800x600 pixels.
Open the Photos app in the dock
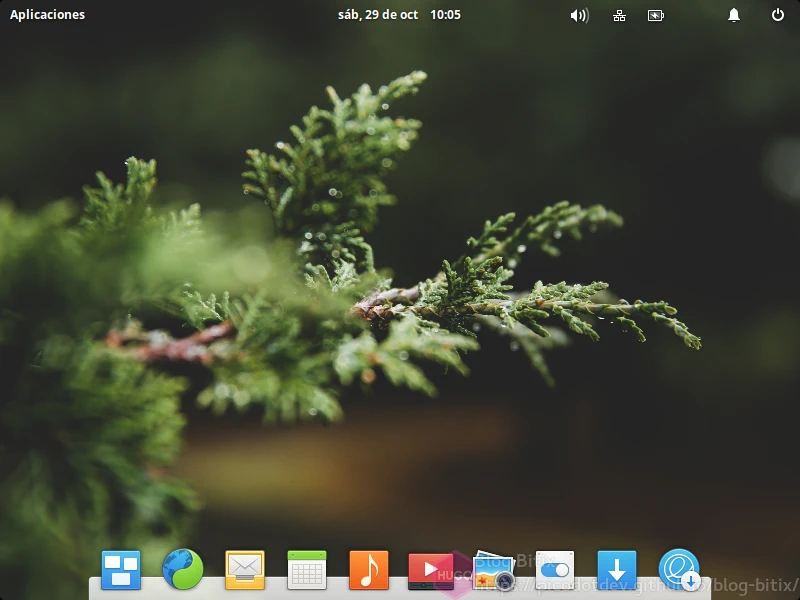click(493, 570)
